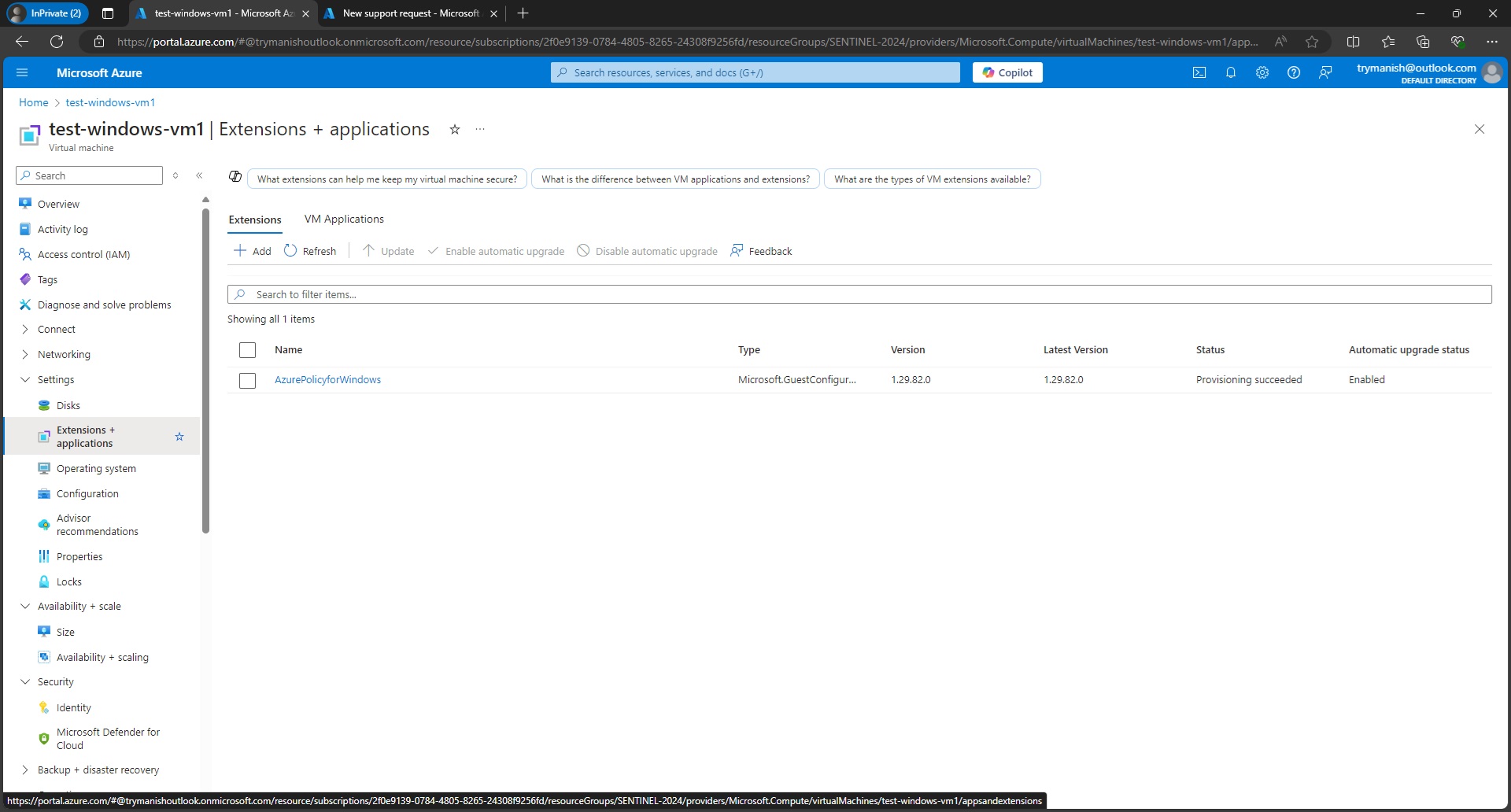Click the test-windows-vm1 breadcrumb link
Screen dimensions: 1511x812
[x=110, y=103]
